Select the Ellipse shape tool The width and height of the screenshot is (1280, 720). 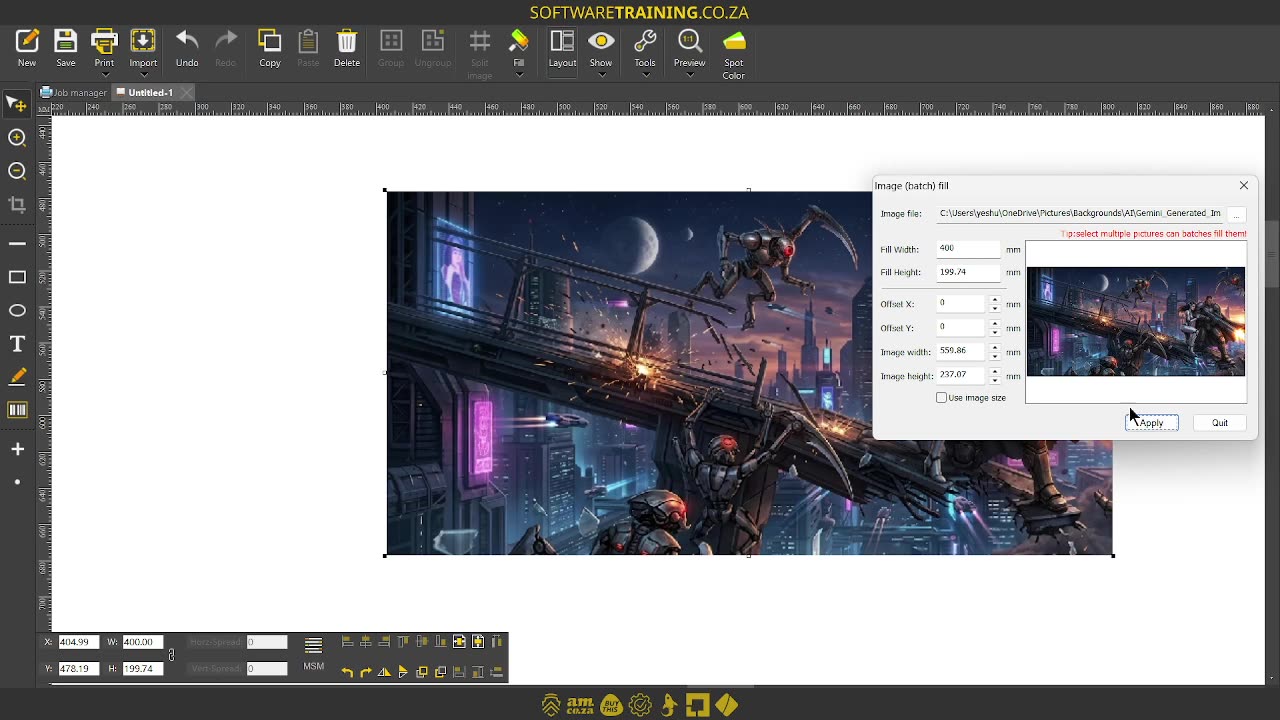coord(17,310)
